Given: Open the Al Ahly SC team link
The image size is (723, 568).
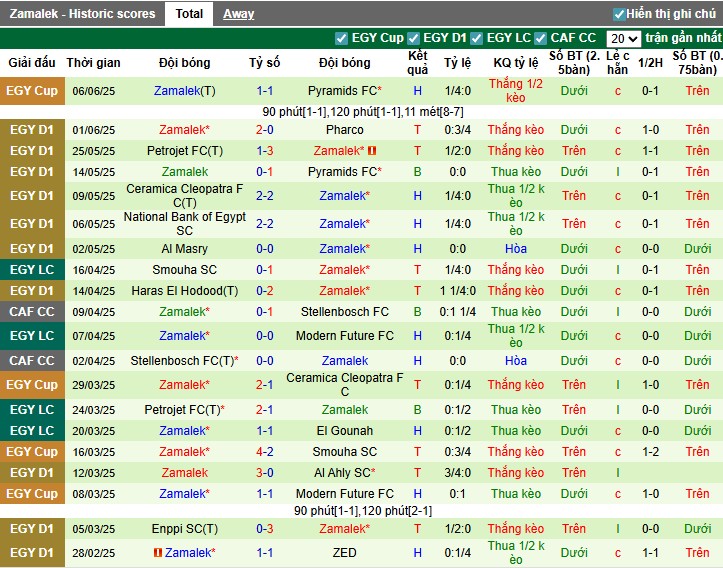Looking at the screenshot, I should tap(344, 473).
